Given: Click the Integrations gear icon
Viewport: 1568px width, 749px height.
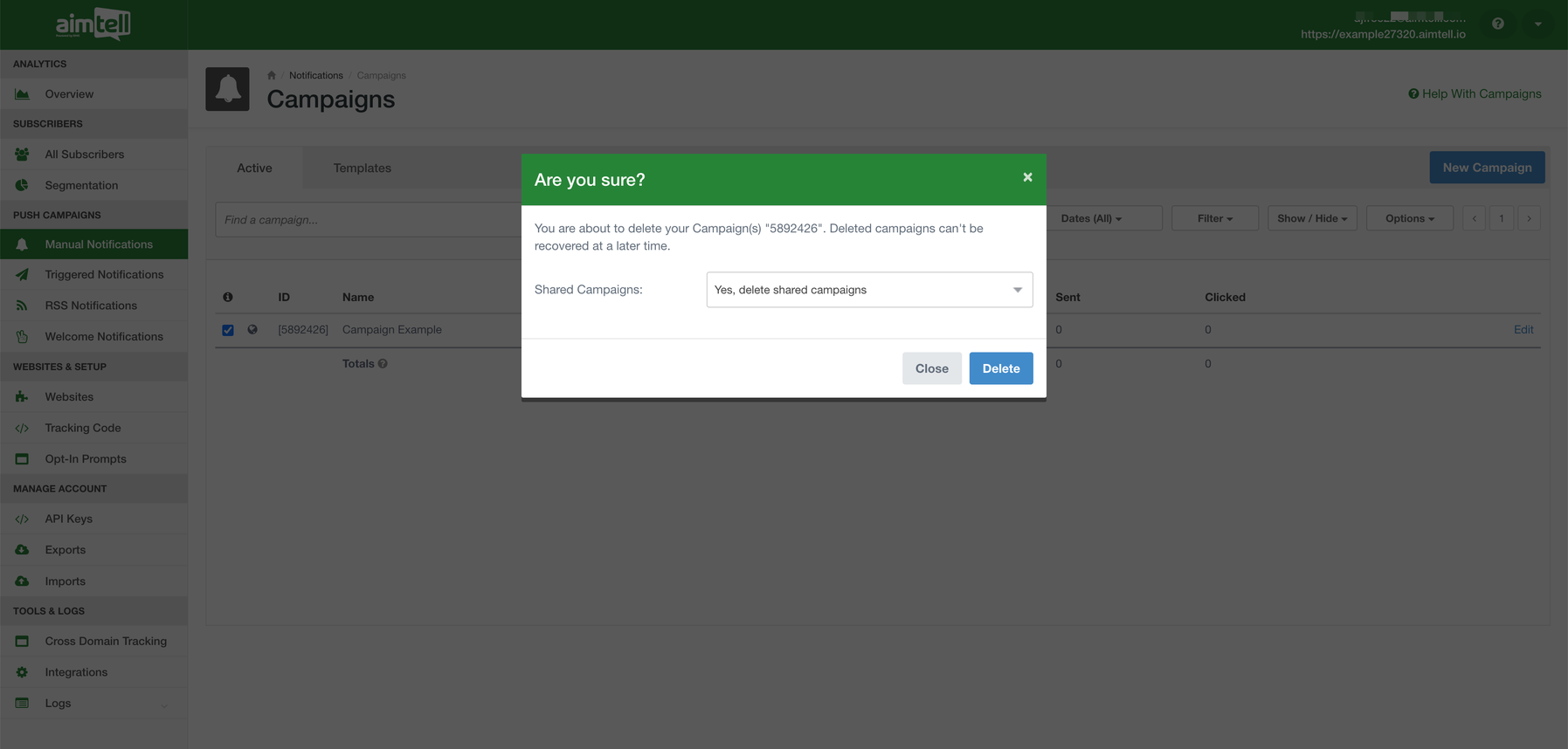Looking at the screenshot, I should click(x=22, y=672).
